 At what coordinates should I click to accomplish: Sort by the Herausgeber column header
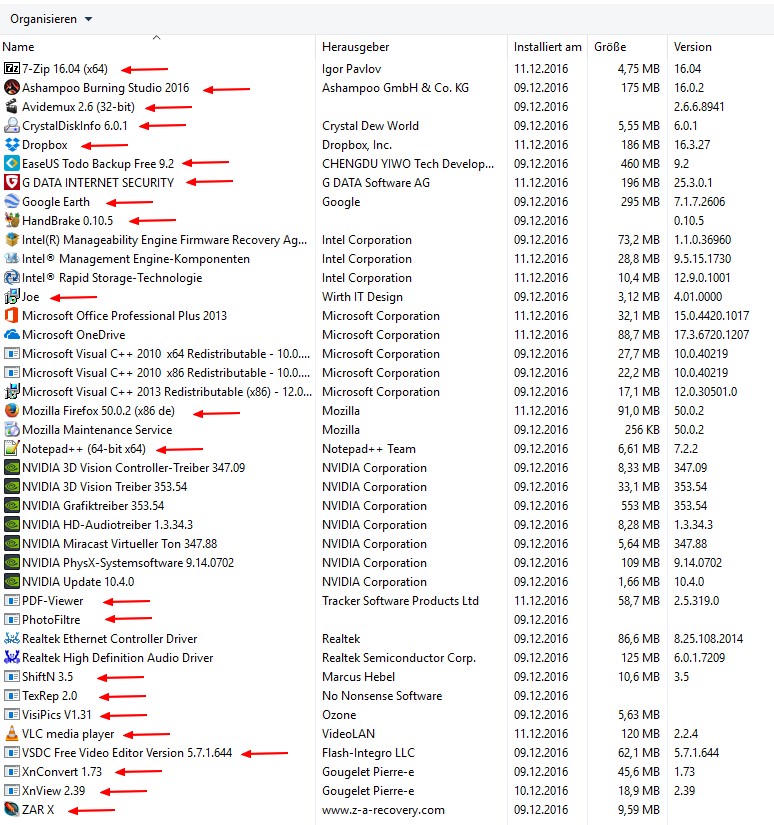355,47
